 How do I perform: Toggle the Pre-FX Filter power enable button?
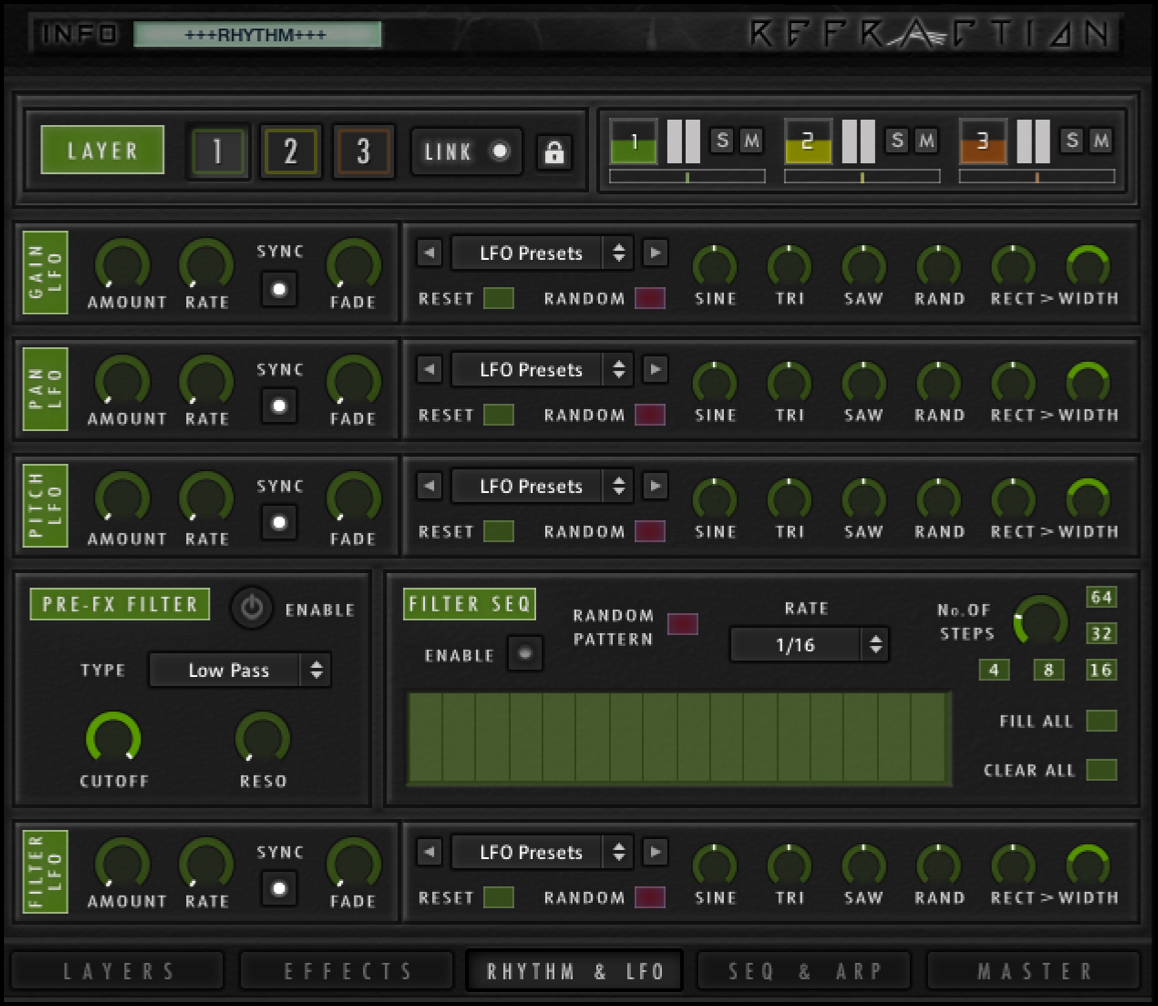click(252, 608)
